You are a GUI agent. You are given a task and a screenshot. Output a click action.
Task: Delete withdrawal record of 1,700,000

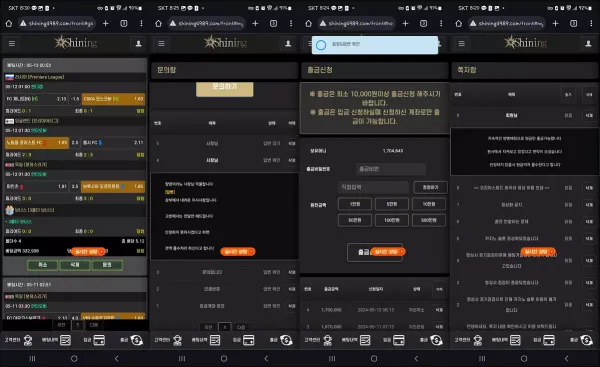point(439,310)
